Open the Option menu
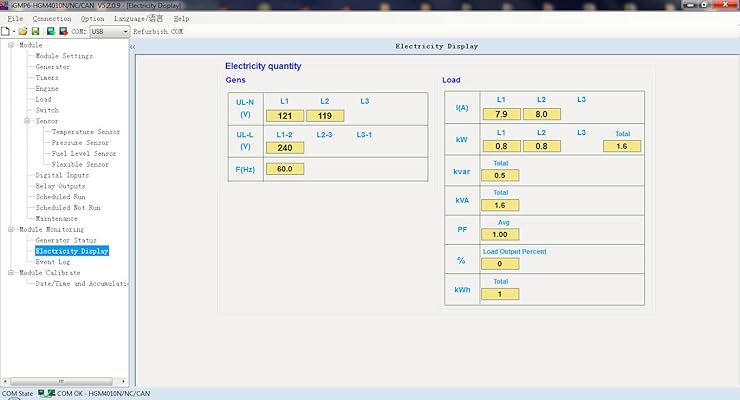 [x=92, y=18]
